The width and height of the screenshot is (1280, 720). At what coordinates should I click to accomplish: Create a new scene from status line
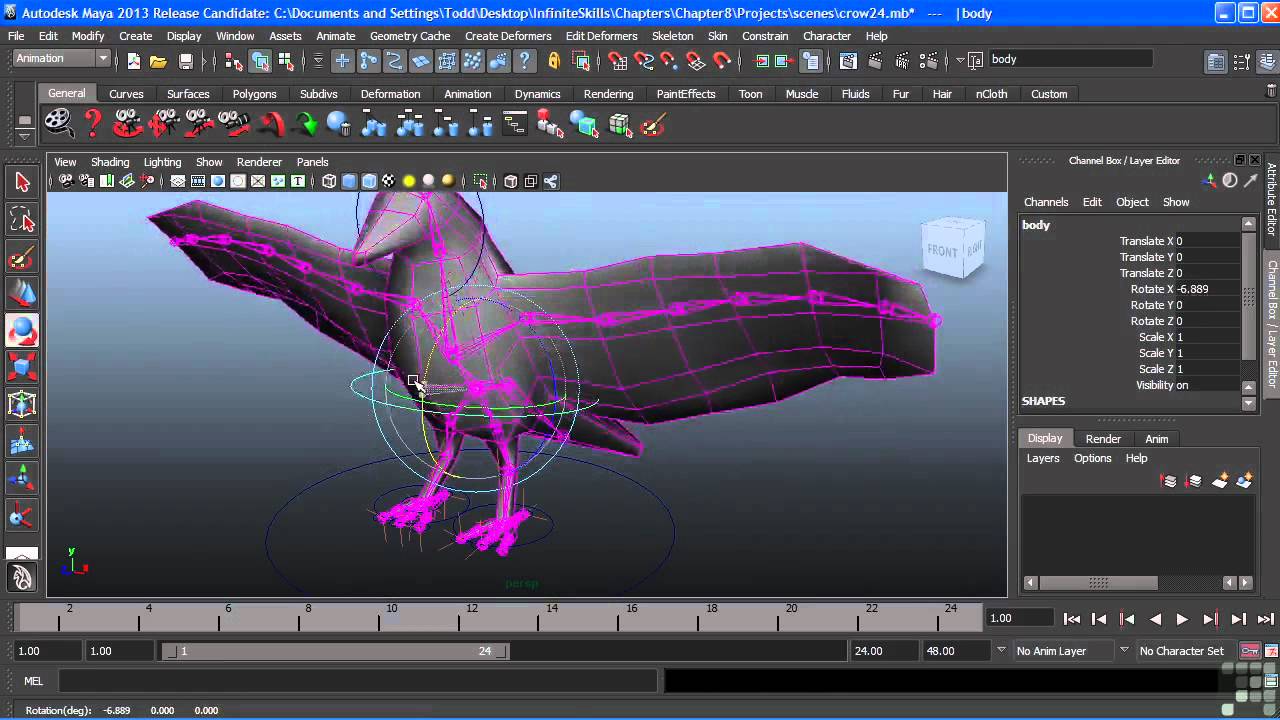pyautogui.click(x=134, y=61)
